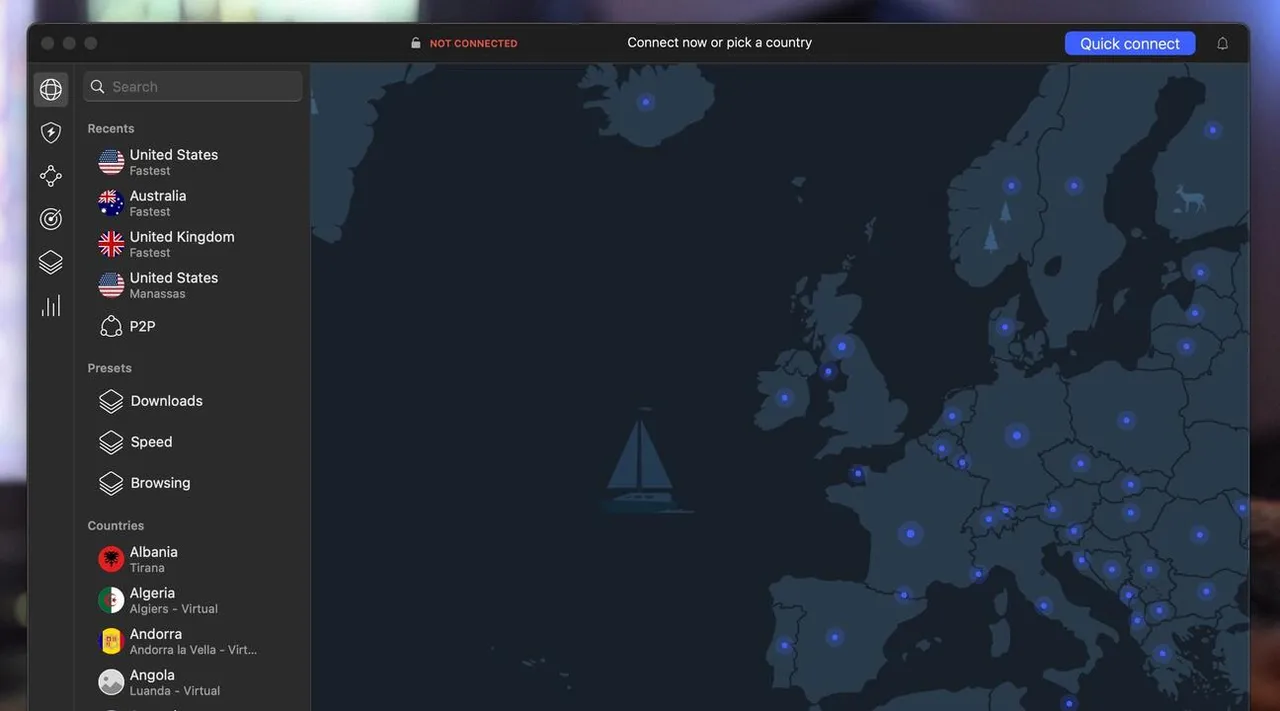Activate the Speed preset
This screenshot has width=1280, height=711.
[x=151, y=442]
